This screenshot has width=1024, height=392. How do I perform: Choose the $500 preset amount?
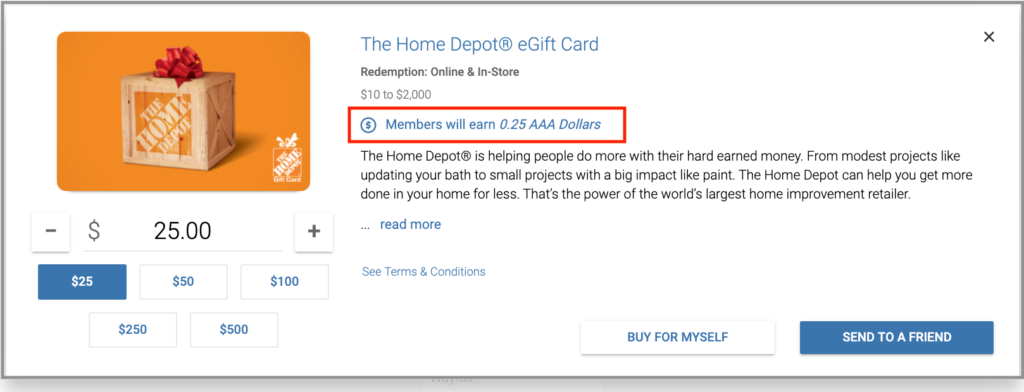click(x=234, y=330)
